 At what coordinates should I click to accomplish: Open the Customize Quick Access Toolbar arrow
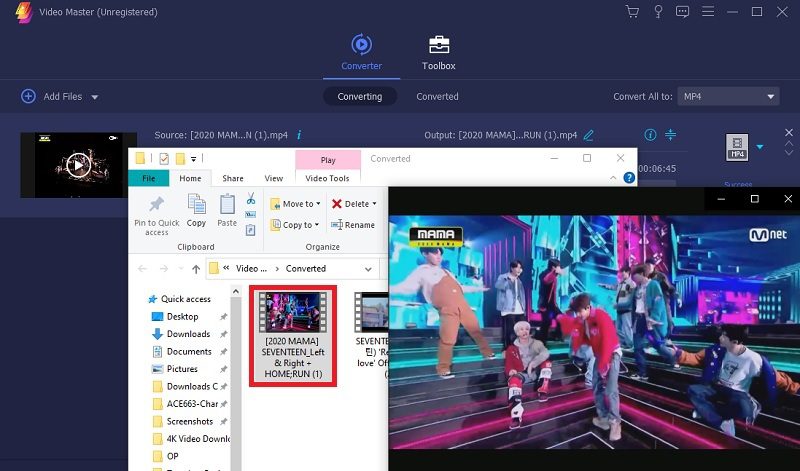click(193, 159)
